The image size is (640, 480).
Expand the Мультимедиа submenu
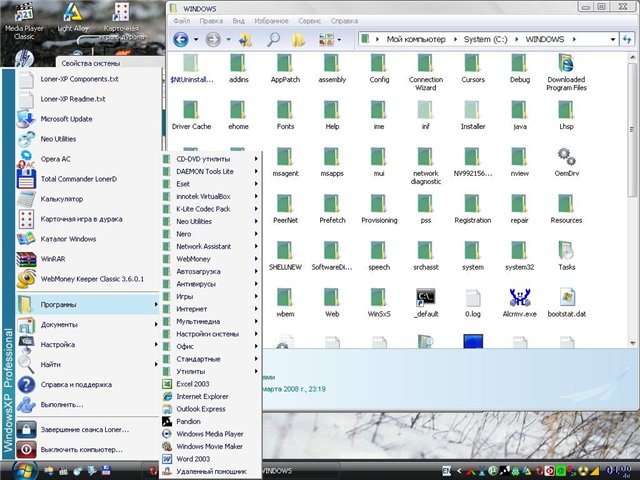211,321
